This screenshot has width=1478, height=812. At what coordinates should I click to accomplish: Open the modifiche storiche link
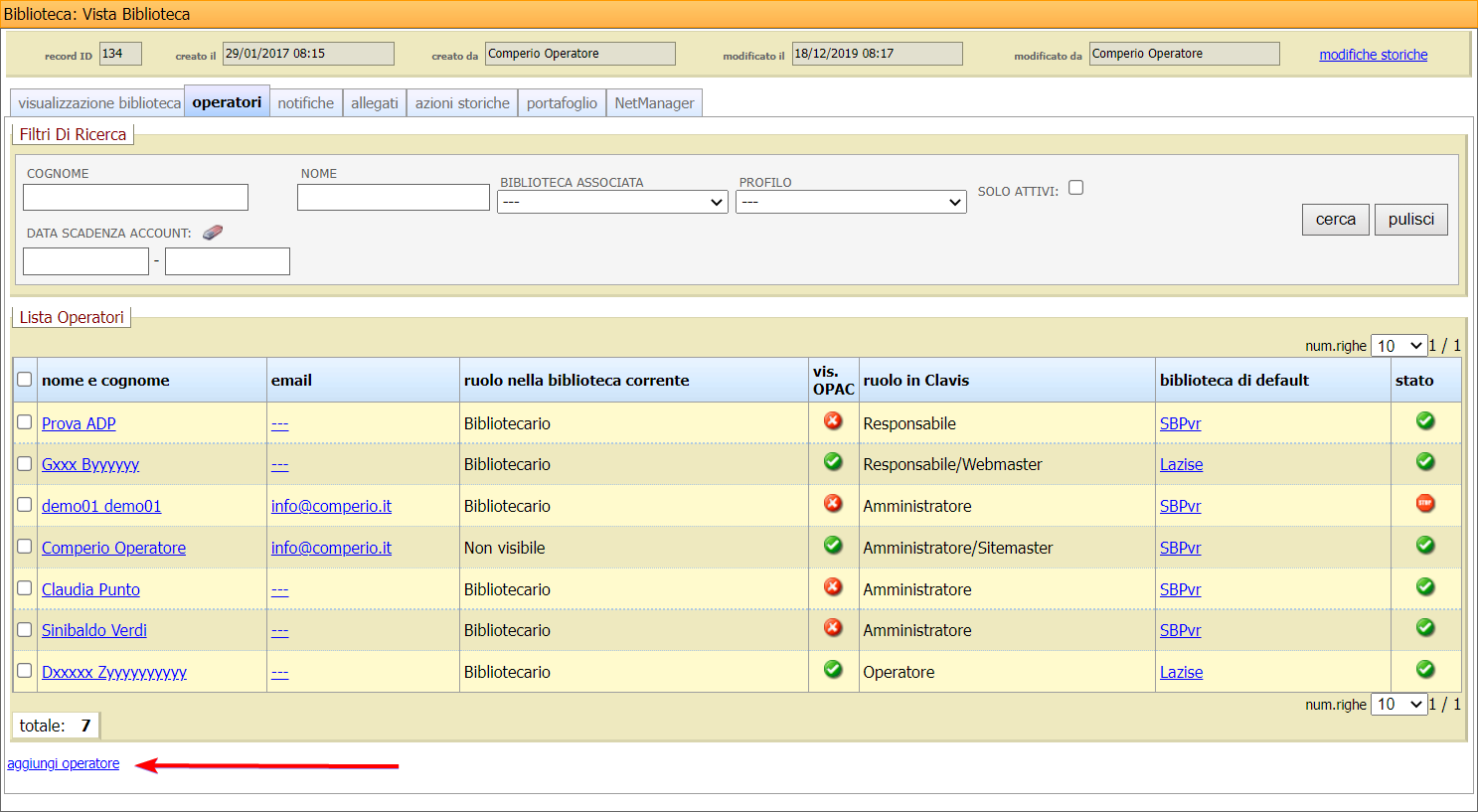(1373, 55)
